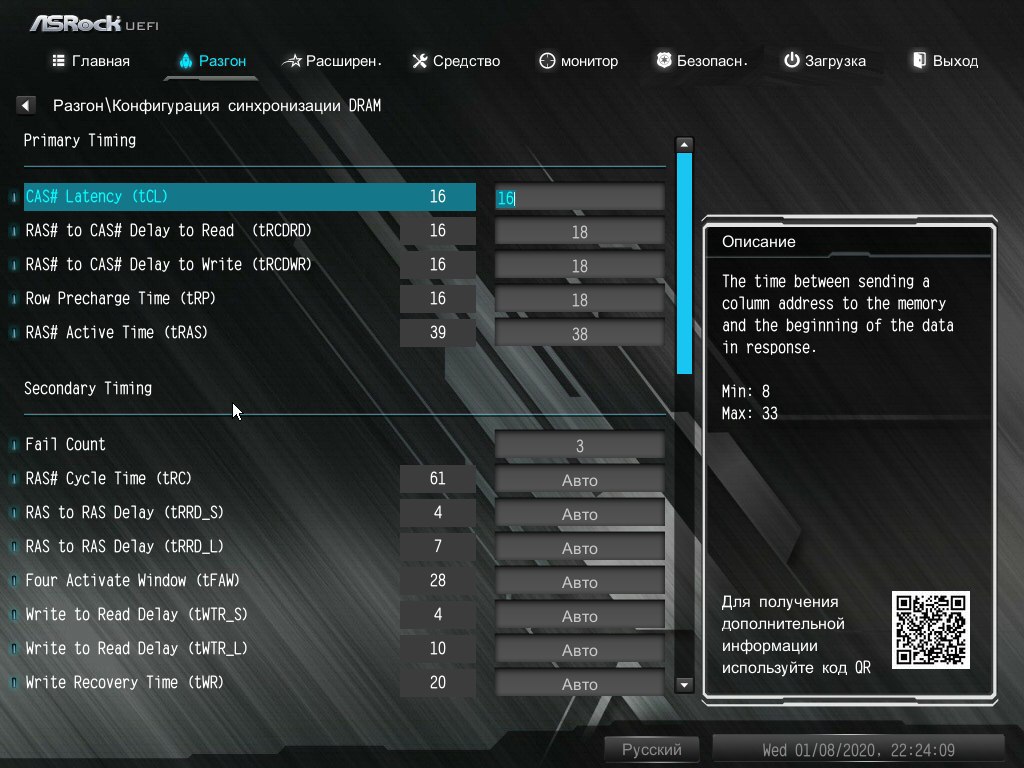Click the CAS# Latency (tCL) input field
The height and width of the screenshot is (768, 1024).
[x=579, y=197]
